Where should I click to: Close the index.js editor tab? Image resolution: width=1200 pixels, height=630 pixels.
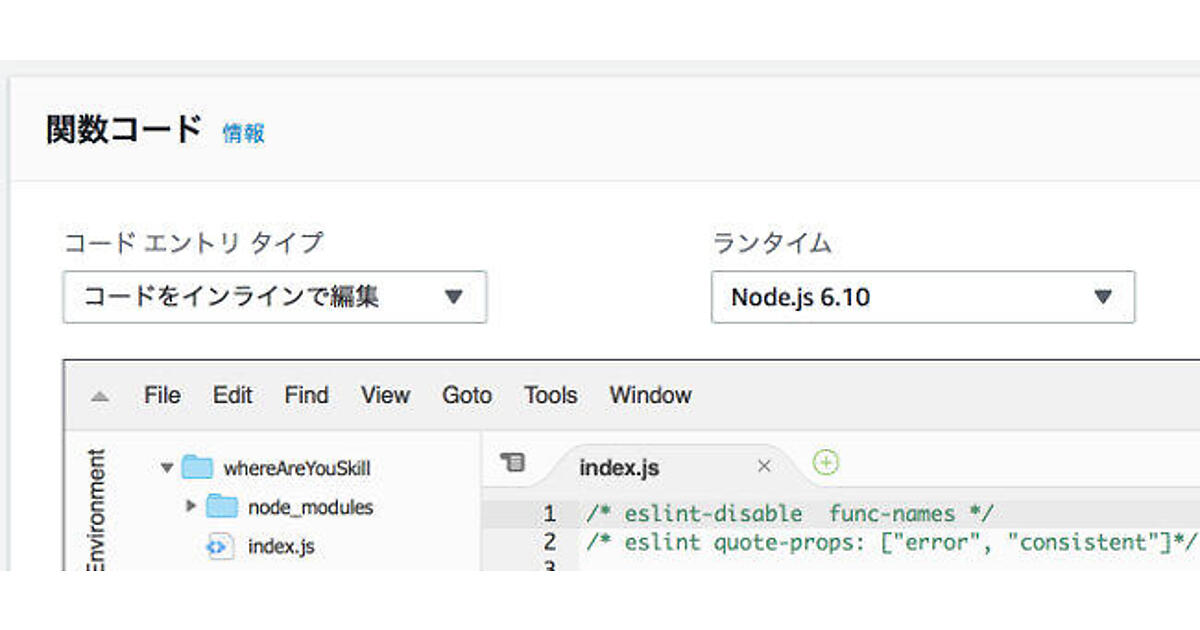pyautogui.click(x=764, y=466)
